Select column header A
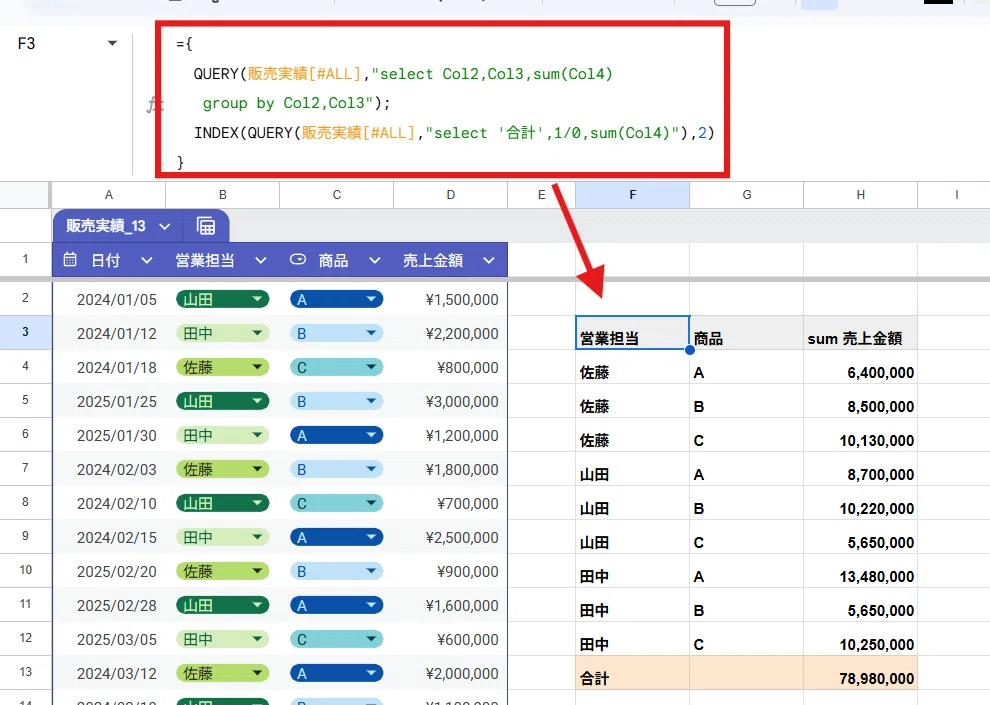This screenshot has height=705, width=990. (109, 195)
